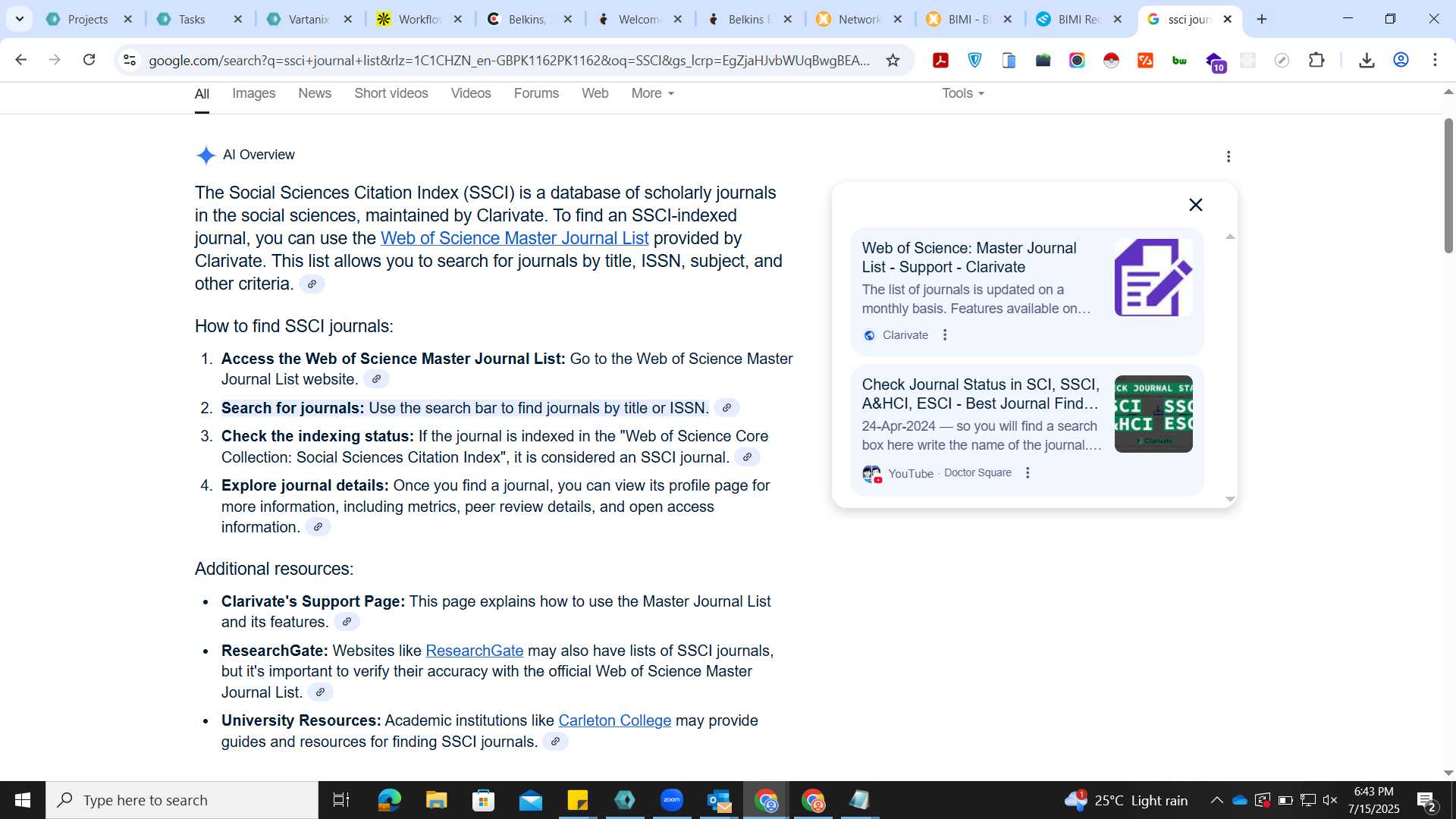
Task: Click the green bw extension icon
Action: coord(1179,61)
